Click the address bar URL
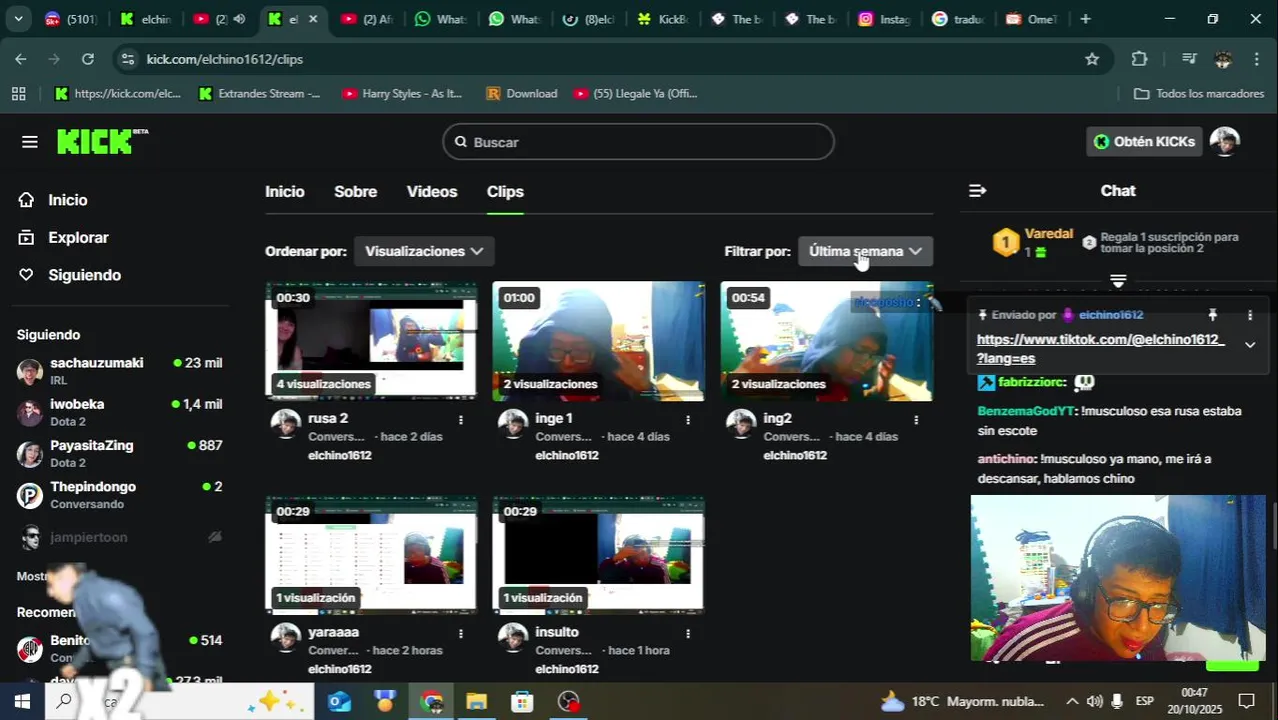Image resolution: width=1278 pixels, height=720 pixels. [x=224, y=59]
